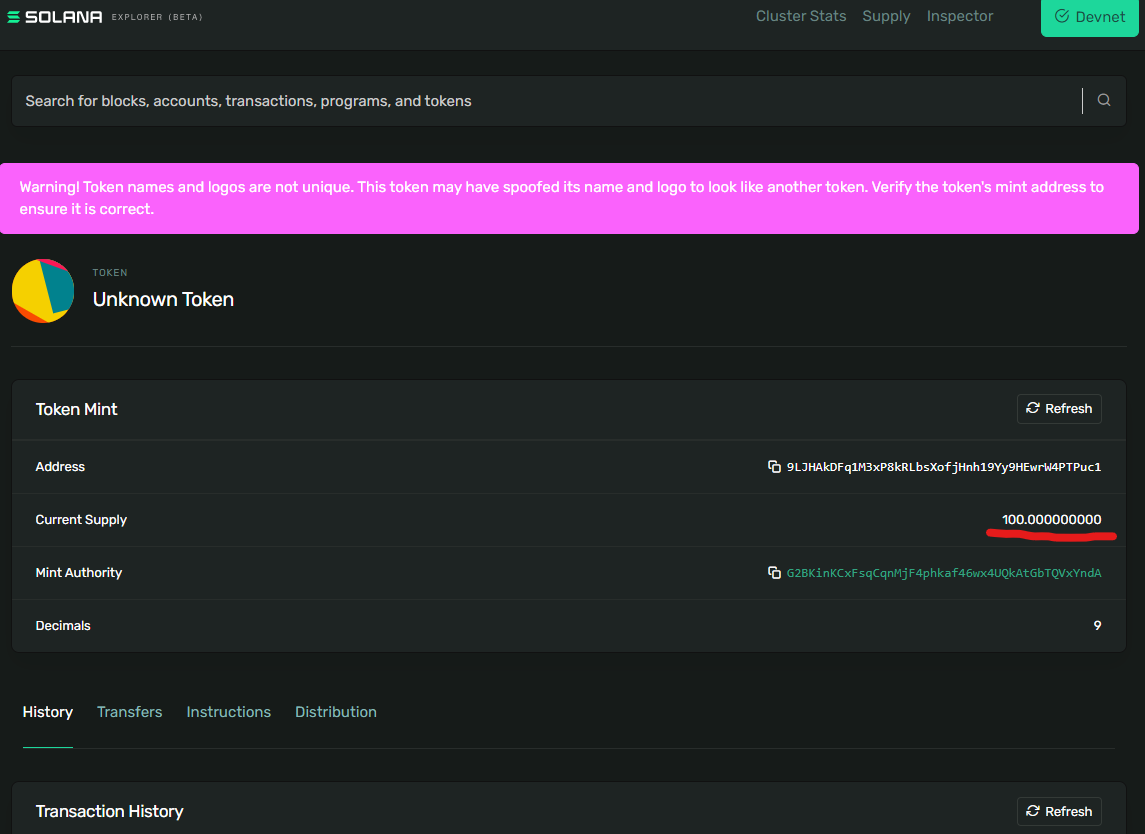The height and width of the screenshot is (834, 1145).
Task: Open the Cluster Stats page
Action: pyautogui.click(x=800, y=16)
